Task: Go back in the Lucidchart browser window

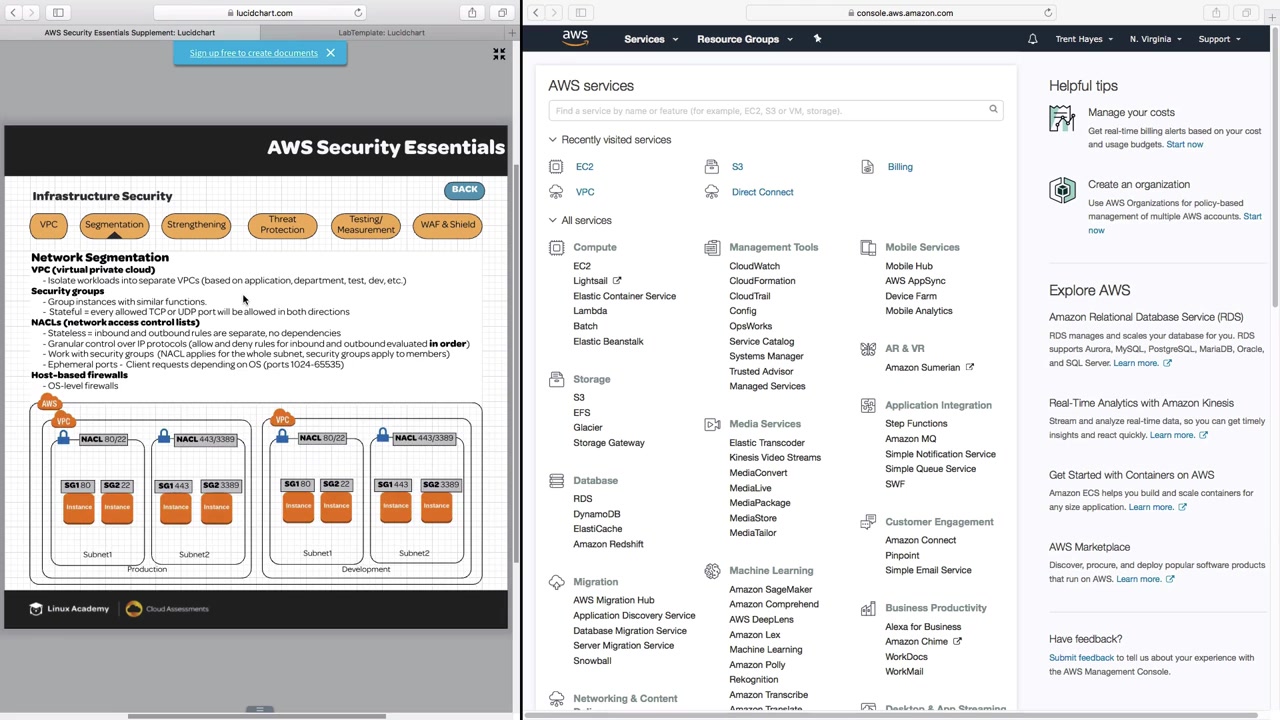Action: [x=13, y=13]
